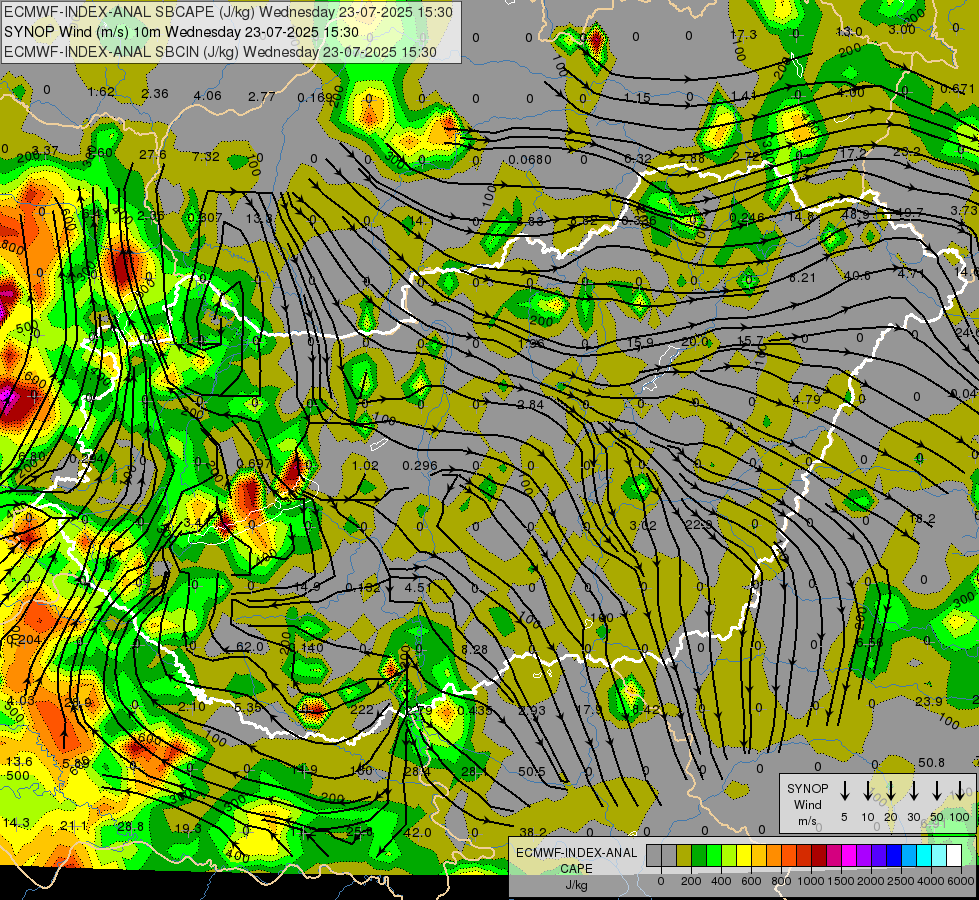Click the wind arrow above the 30 m/s label
This screenshot has width=979, height=900.
point(914,791)
